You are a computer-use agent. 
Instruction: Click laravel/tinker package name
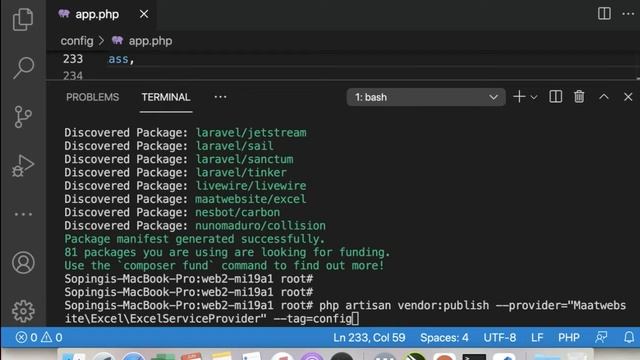(x=241, y=172)
